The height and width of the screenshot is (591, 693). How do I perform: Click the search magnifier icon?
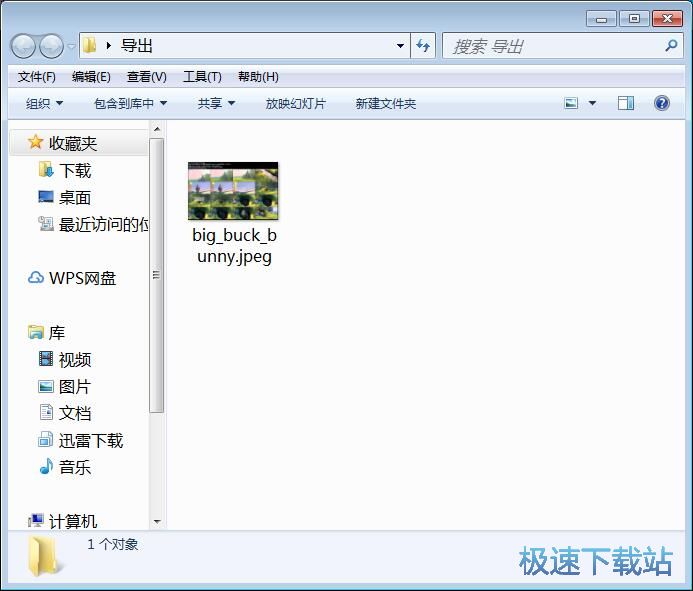tap(671, 45)
